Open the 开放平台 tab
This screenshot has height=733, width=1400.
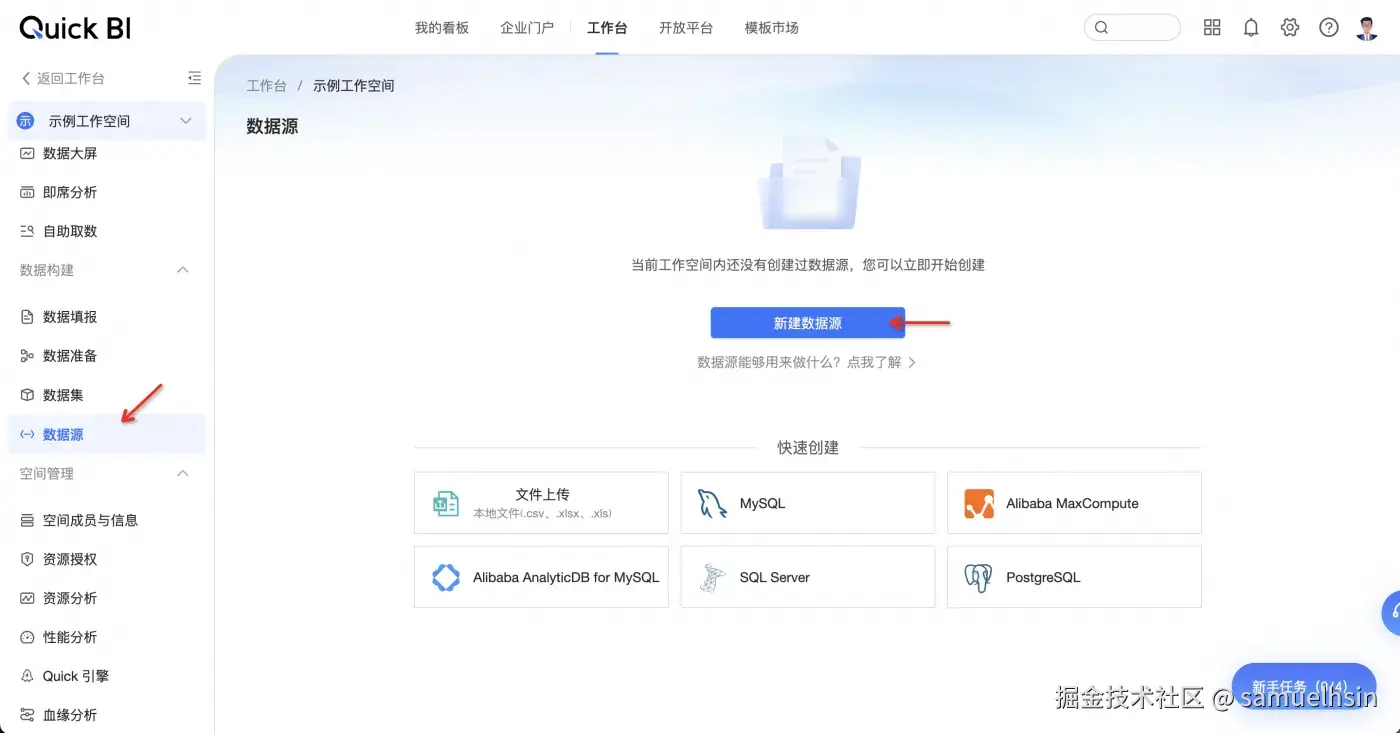[x=686, y=28]
